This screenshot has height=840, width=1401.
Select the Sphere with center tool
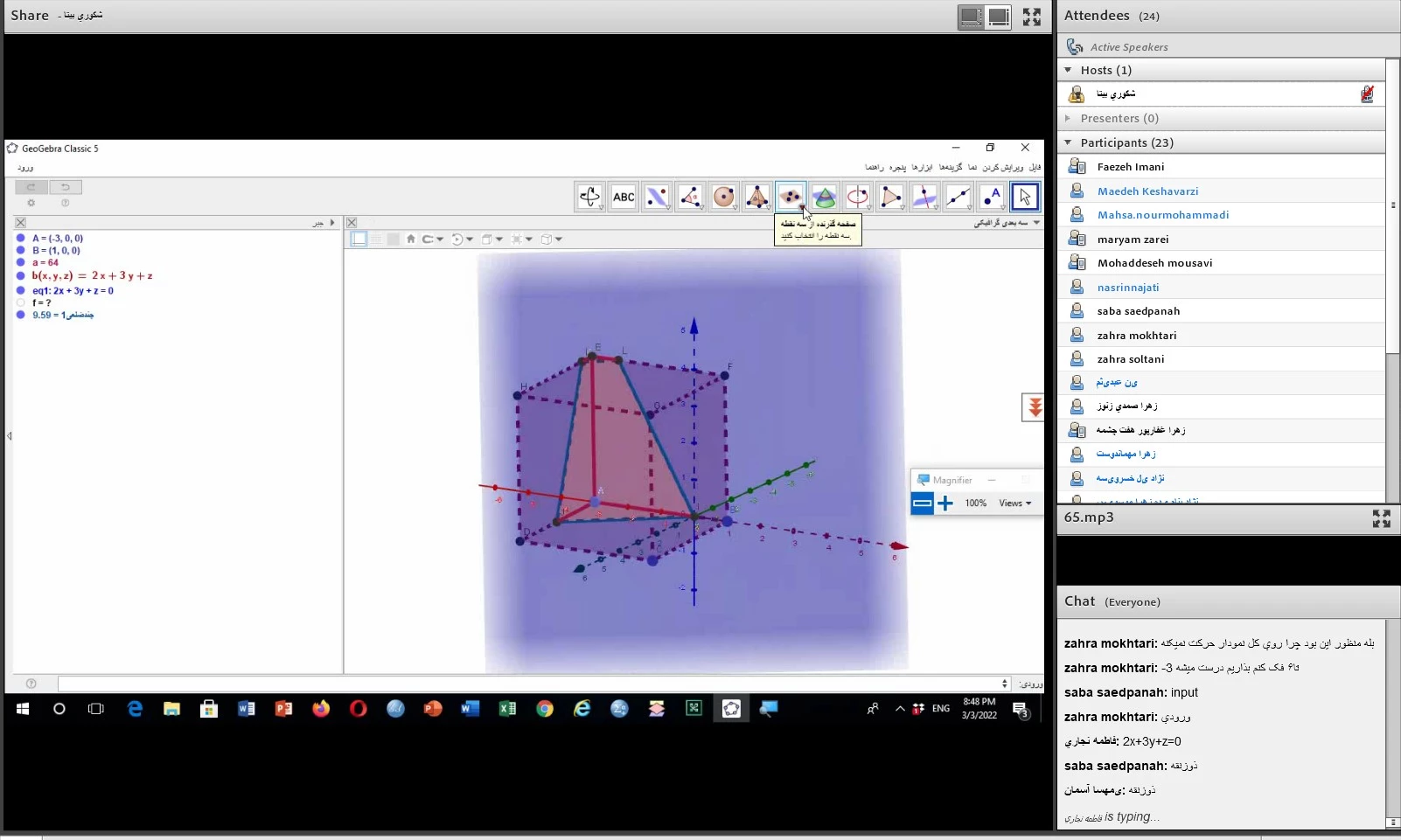tap(723, 197)
